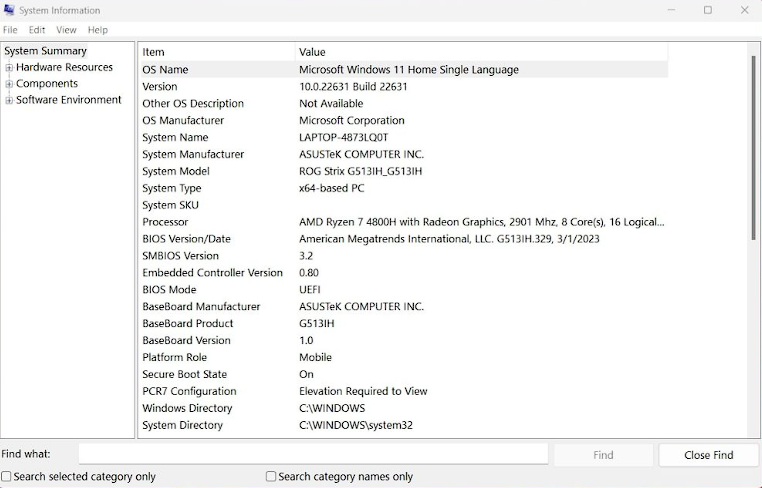762x488 pixels.
Task: Expand the Software Environment node
Action: [x=9, y=100]
